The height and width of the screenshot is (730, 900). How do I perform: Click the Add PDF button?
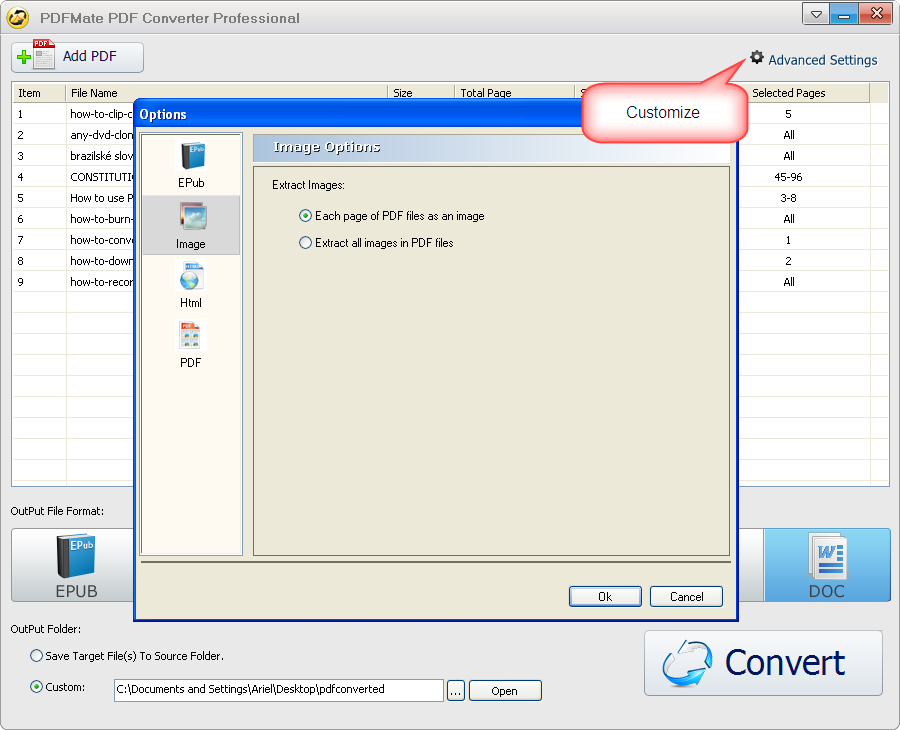(x=77, y=57)
